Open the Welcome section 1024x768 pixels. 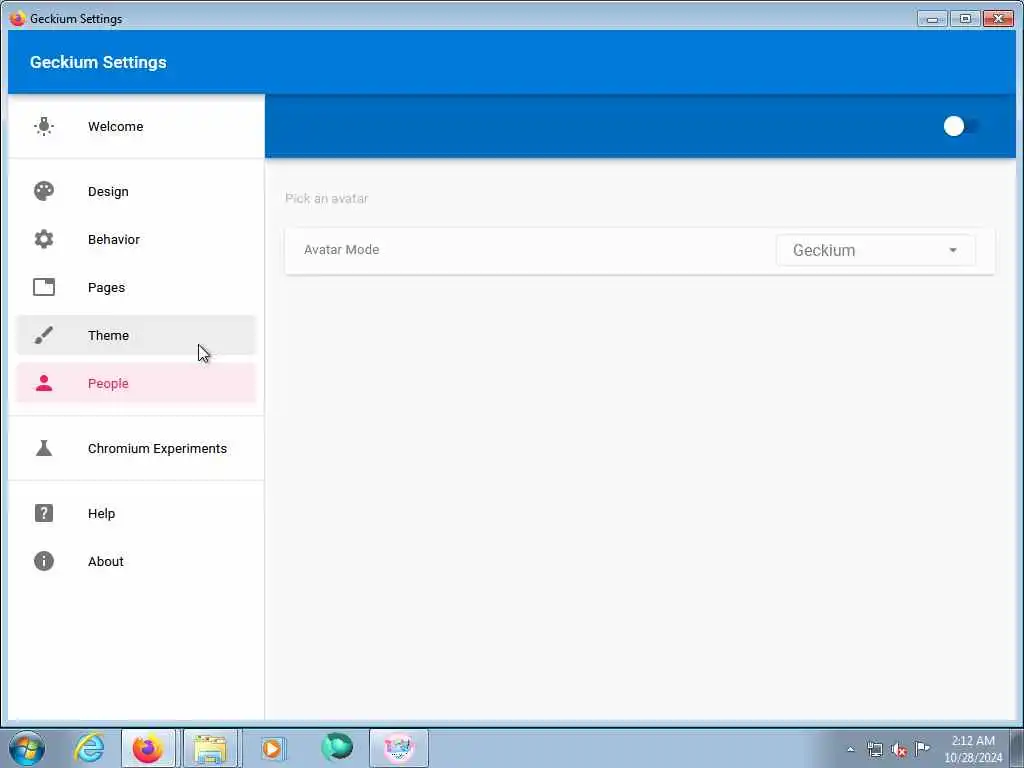(x=136, y=126)
